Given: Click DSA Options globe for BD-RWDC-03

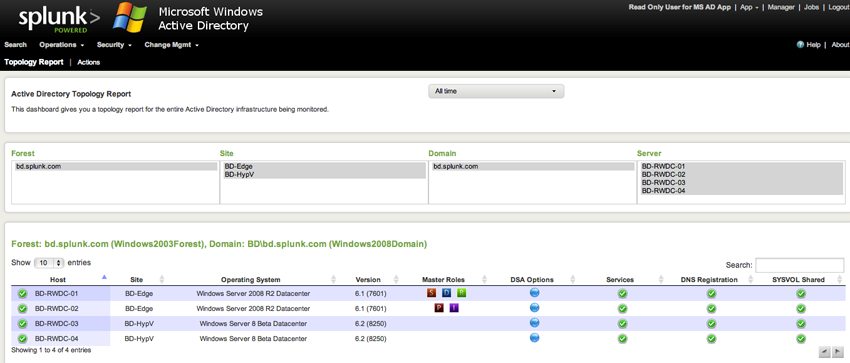Looking at the screenshot, I should click(x=534, y=323).
